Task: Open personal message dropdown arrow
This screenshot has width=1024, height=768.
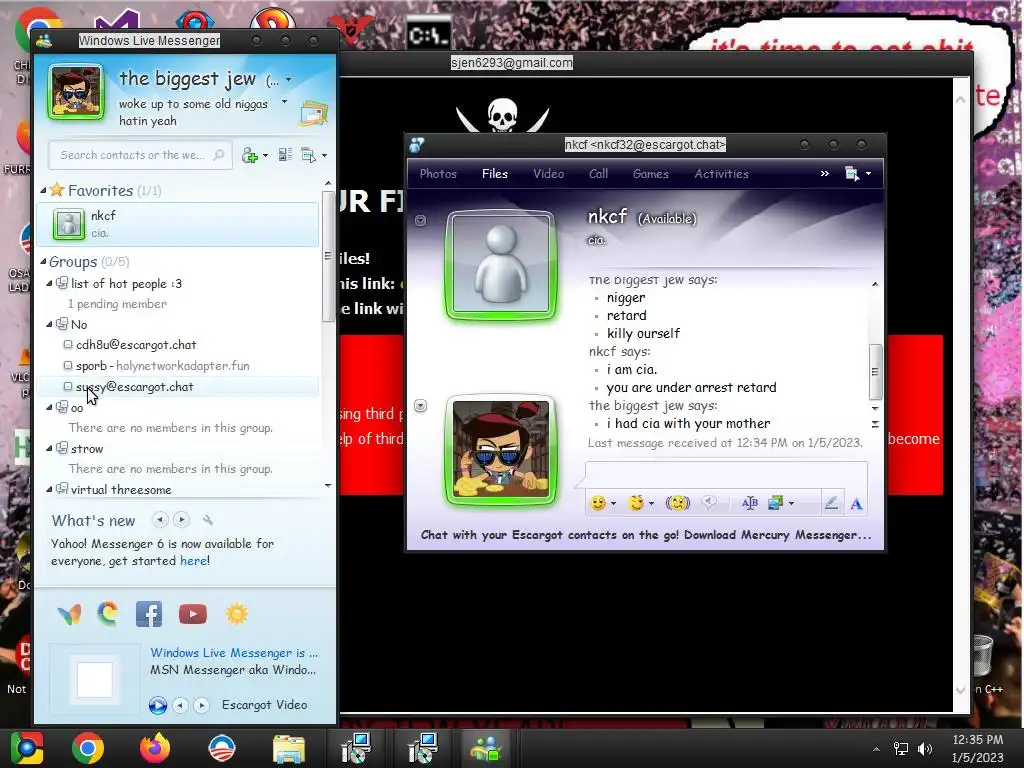Action: pos(285,102)
